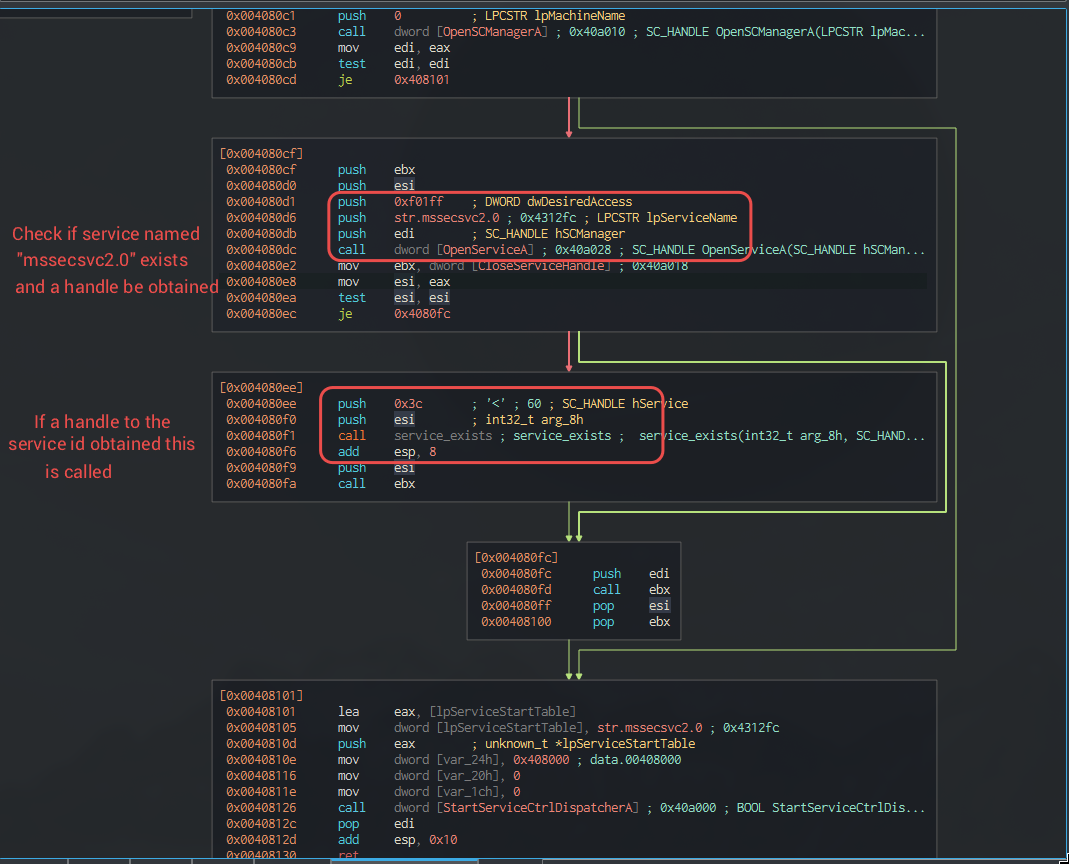Click the 0xf01ff dwDesiredAccess value

tap(419, 202)
